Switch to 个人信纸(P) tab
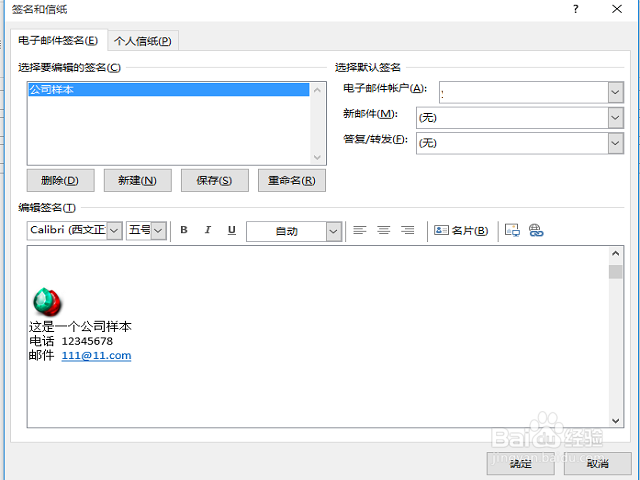This screenshot has width=640, height=480. (x=143, y=41)
